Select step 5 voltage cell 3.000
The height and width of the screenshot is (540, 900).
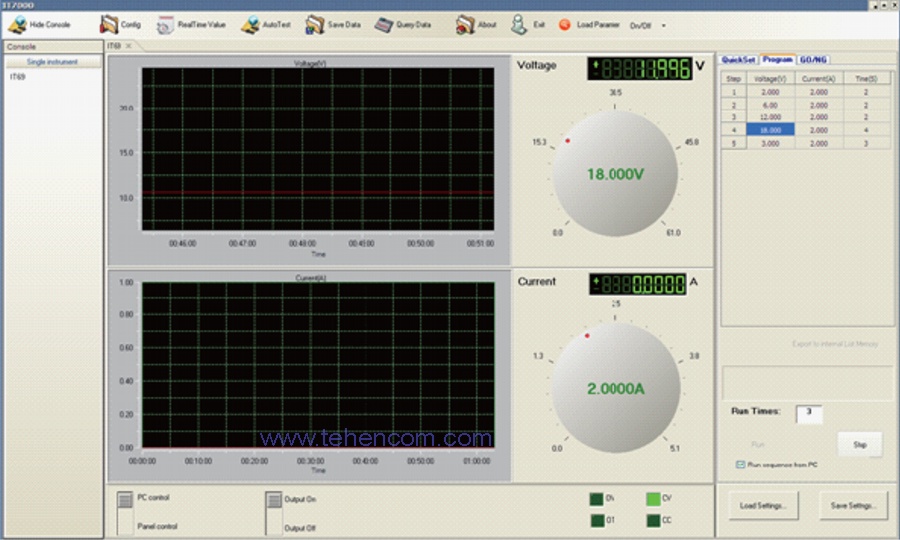770,143
